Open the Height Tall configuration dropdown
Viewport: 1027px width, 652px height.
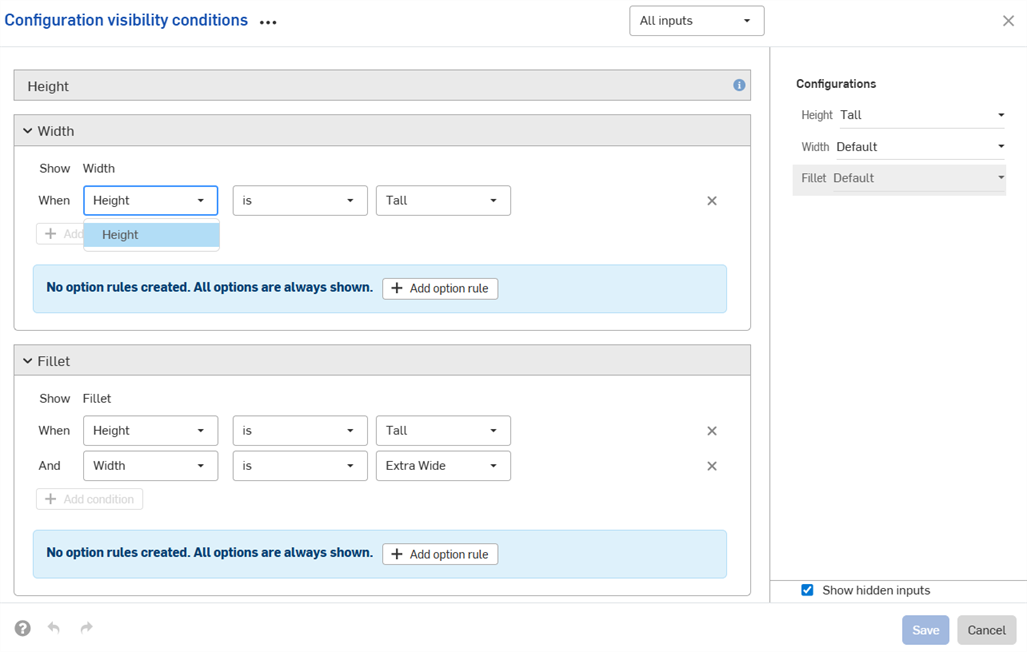[922, 115]
